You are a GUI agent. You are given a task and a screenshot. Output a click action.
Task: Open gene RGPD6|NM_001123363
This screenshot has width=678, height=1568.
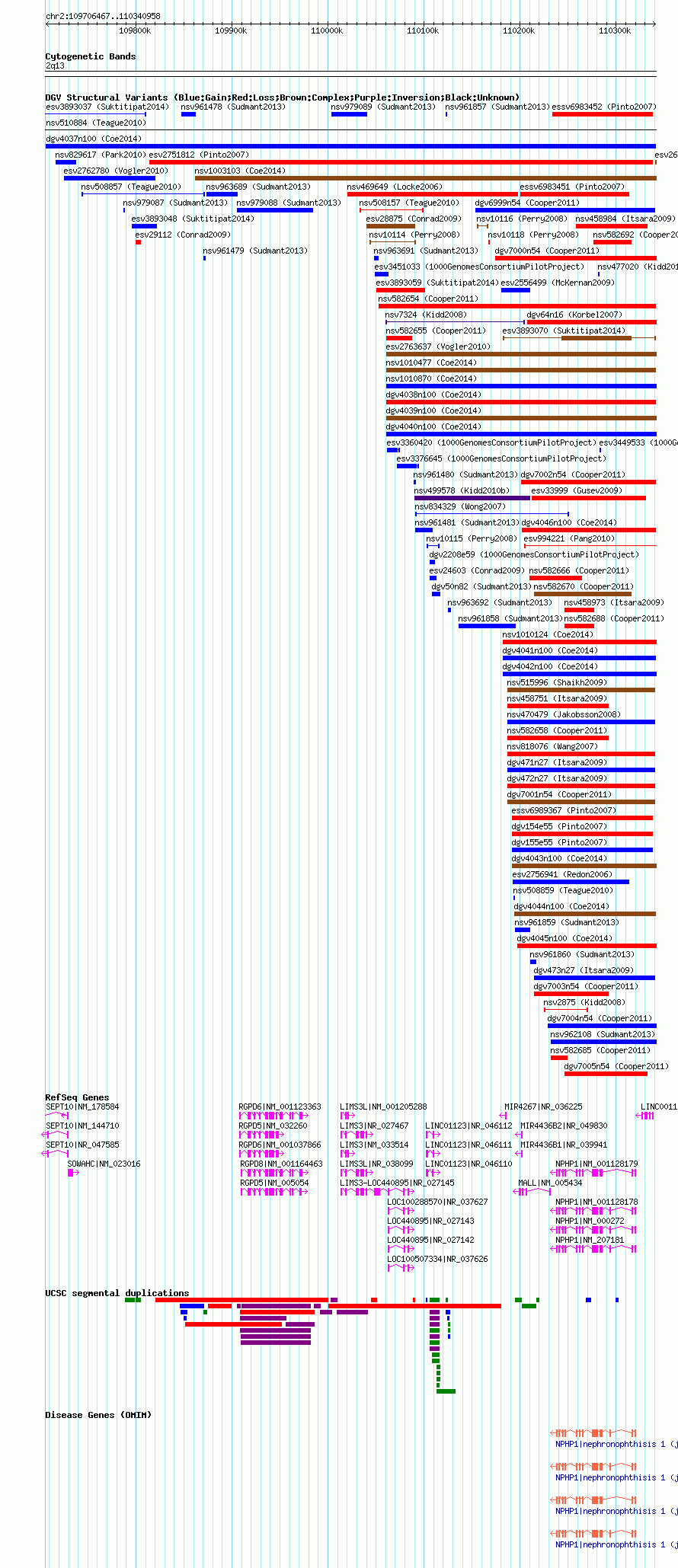[x=280, y=1107]
